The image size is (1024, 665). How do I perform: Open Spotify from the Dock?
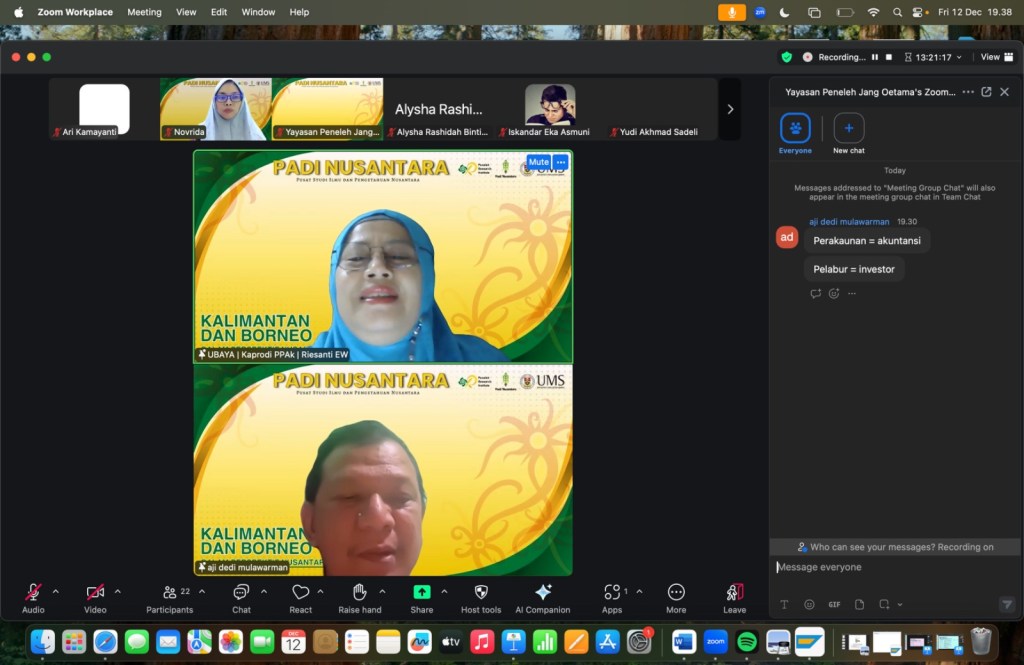point(746,641)
